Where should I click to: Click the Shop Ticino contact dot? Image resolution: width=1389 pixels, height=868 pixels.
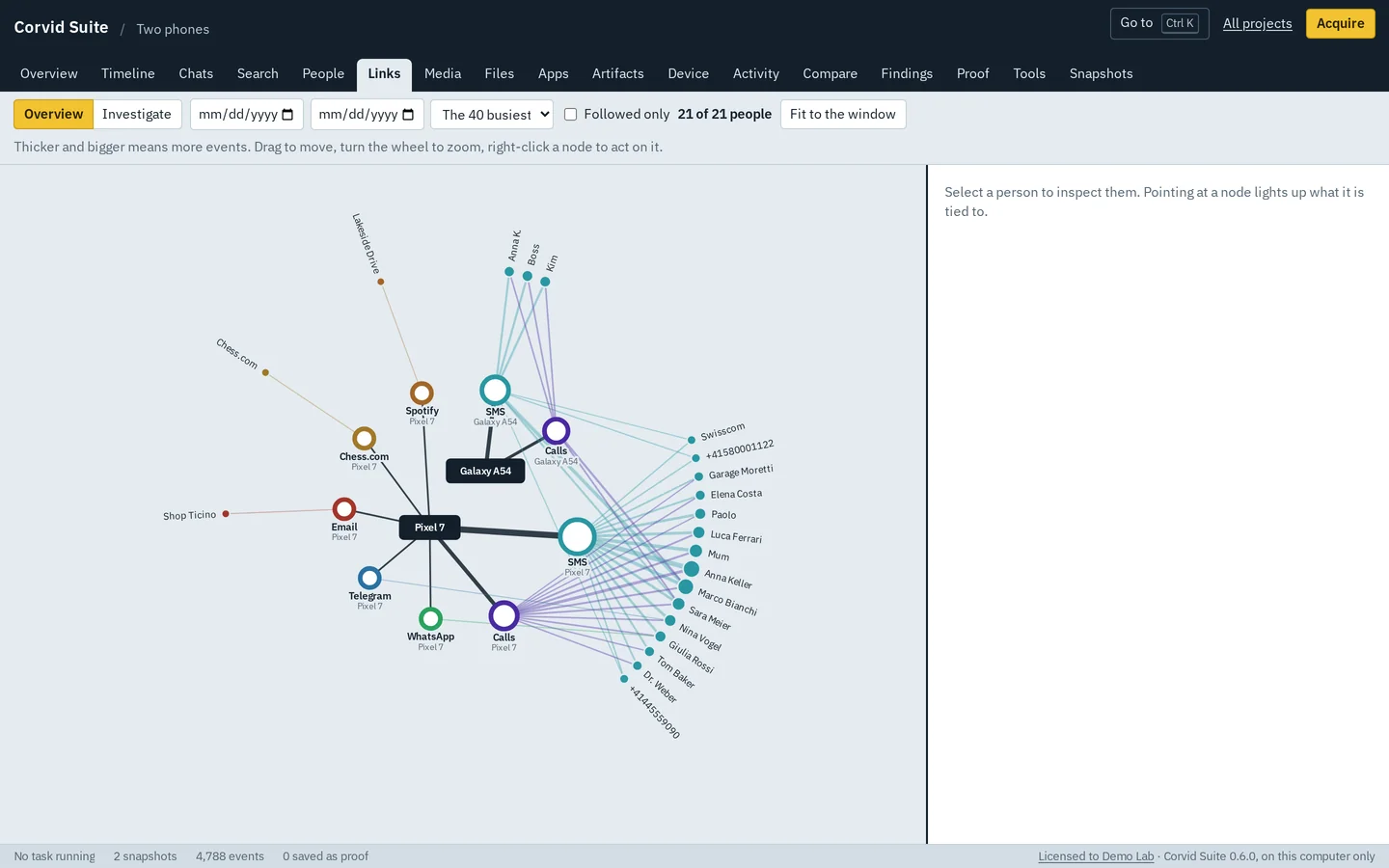(x=226, y=514)
